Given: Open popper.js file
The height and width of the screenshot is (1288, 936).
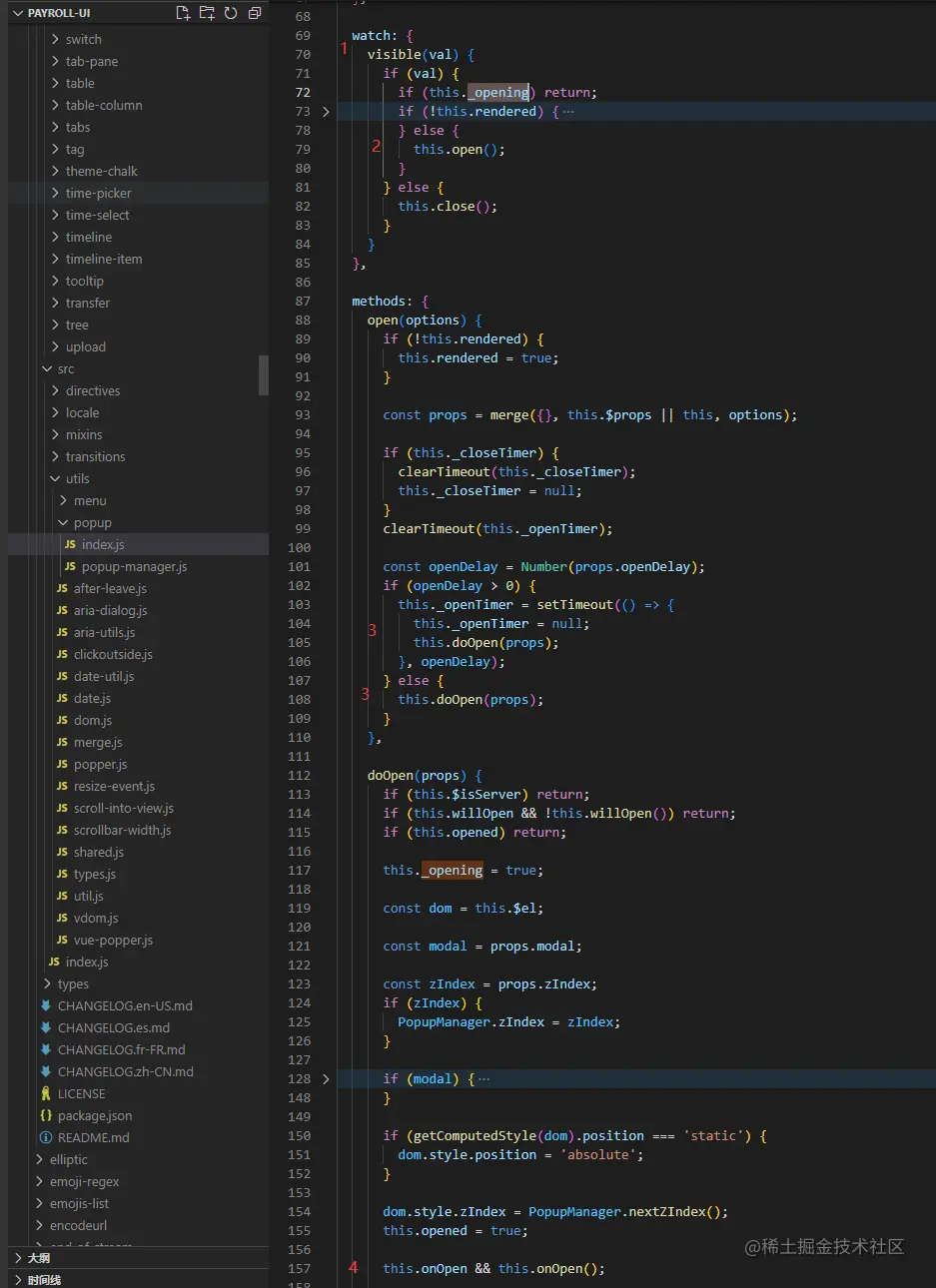Looking at the screenshot, I should [101, 764].
